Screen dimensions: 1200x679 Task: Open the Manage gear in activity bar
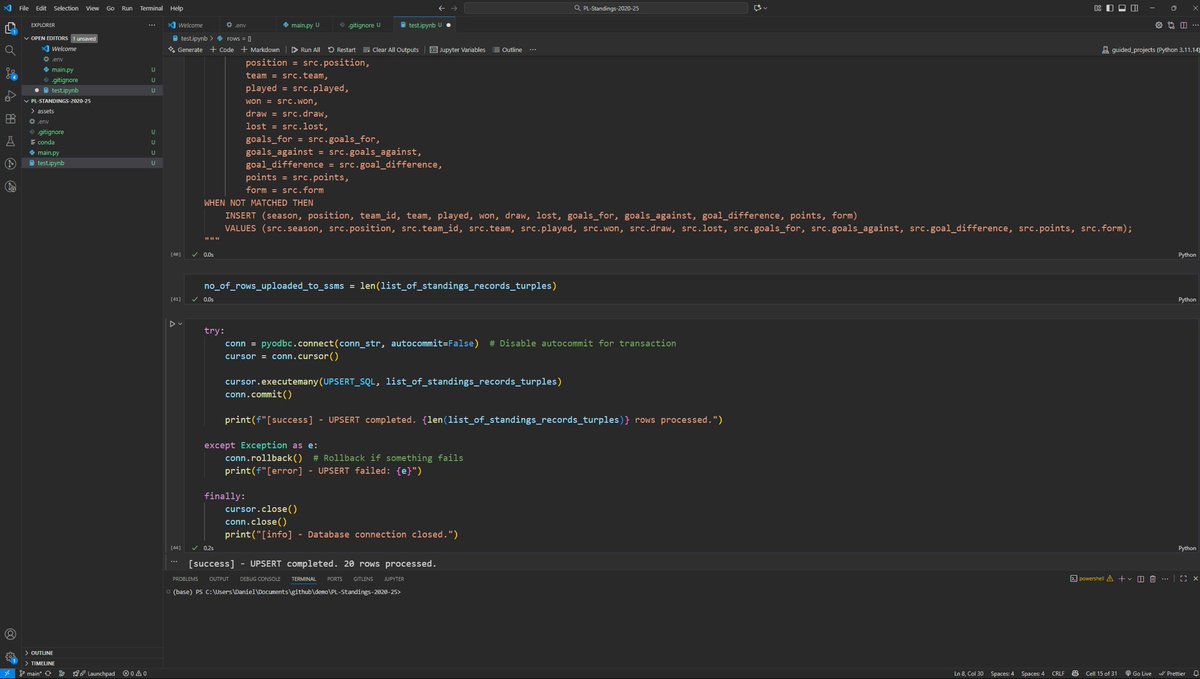pos(10,657)
